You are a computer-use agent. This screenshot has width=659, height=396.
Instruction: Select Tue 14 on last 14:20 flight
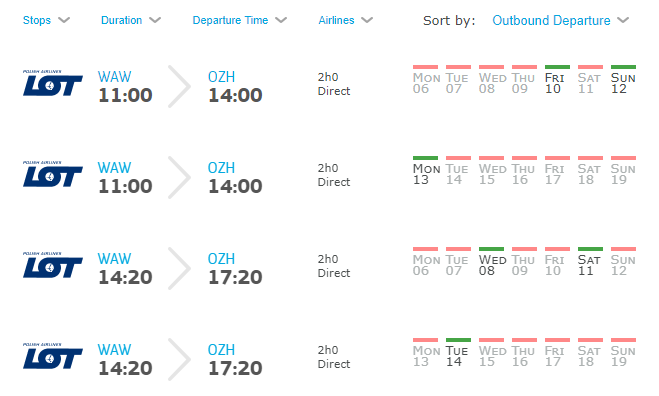tap(458, 353)
